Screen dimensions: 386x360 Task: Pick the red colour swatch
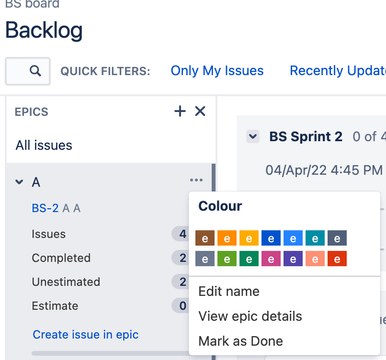tap(337, 258)
